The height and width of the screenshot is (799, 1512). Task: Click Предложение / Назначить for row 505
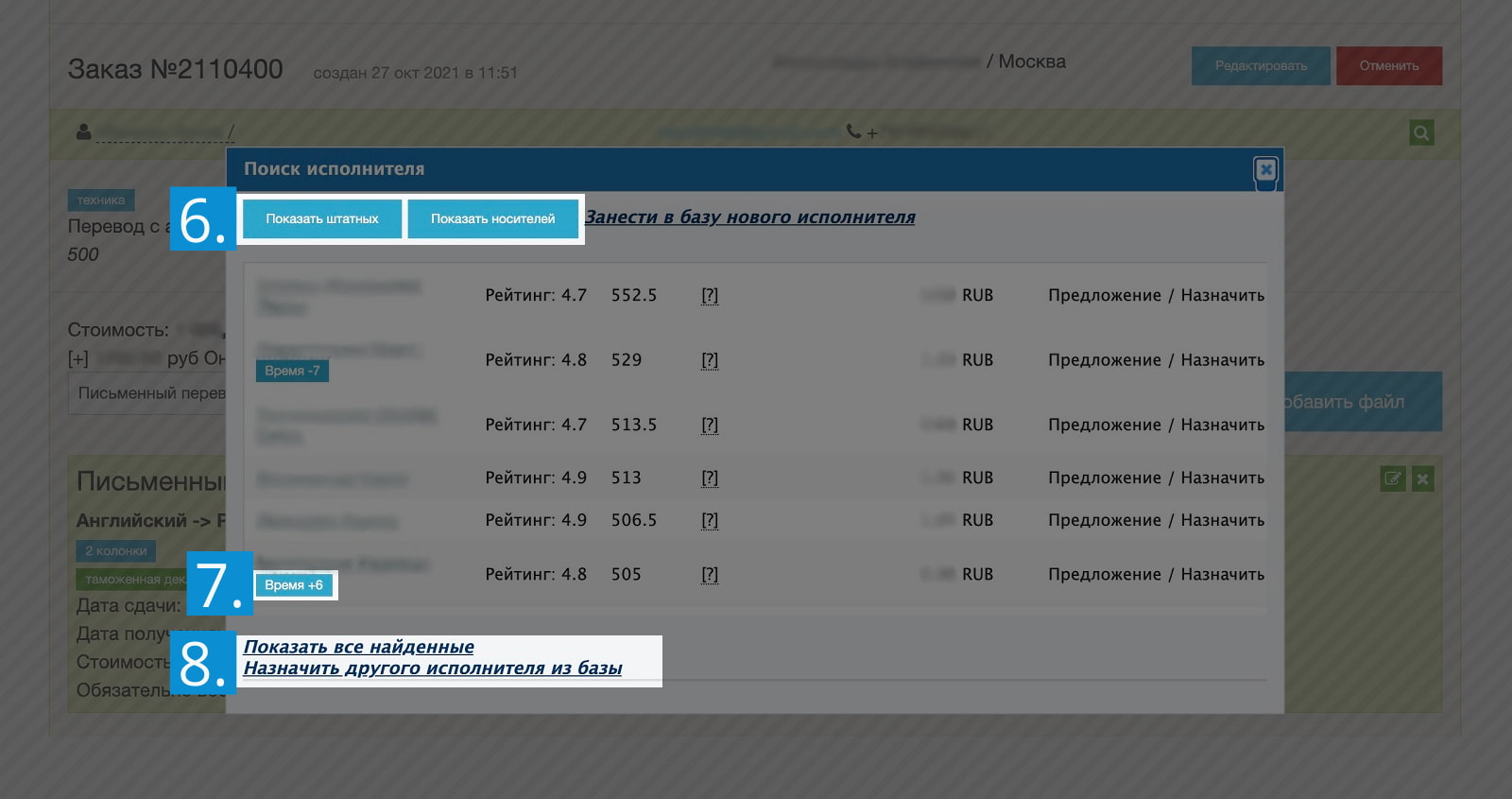click(1156, 575)
